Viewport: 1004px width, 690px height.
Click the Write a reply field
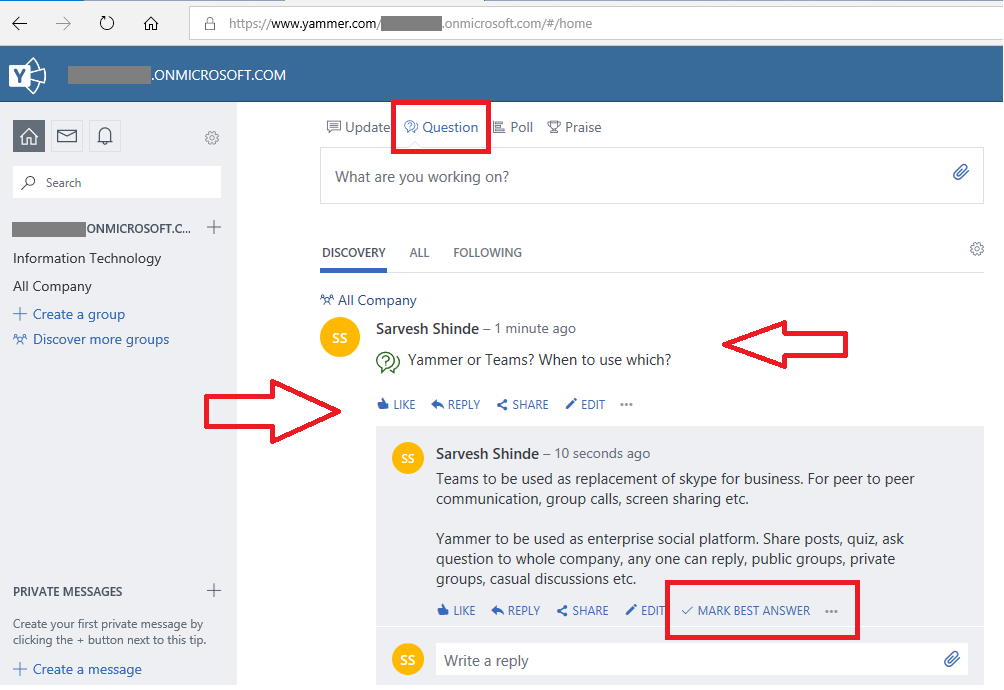point(600,659)
